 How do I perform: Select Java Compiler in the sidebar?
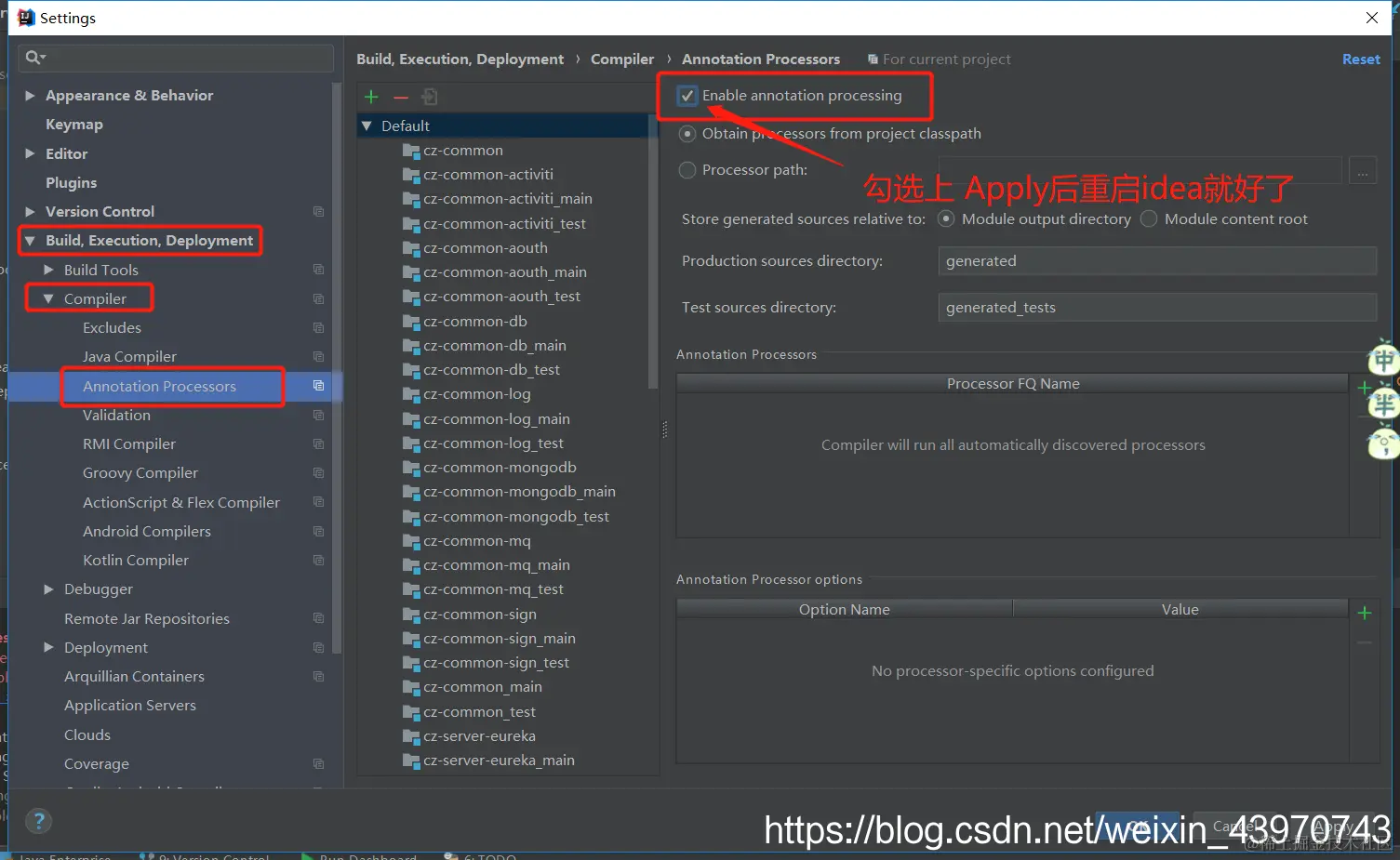coord(129,356)
